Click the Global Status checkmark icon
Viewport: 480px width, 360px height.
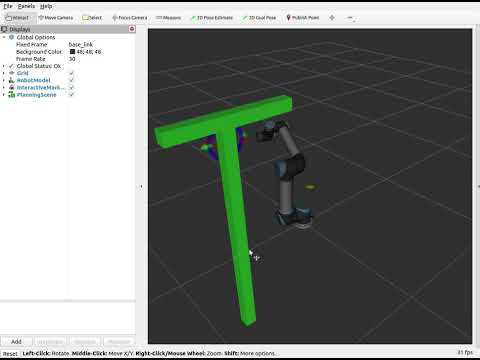tap(12, 66)
